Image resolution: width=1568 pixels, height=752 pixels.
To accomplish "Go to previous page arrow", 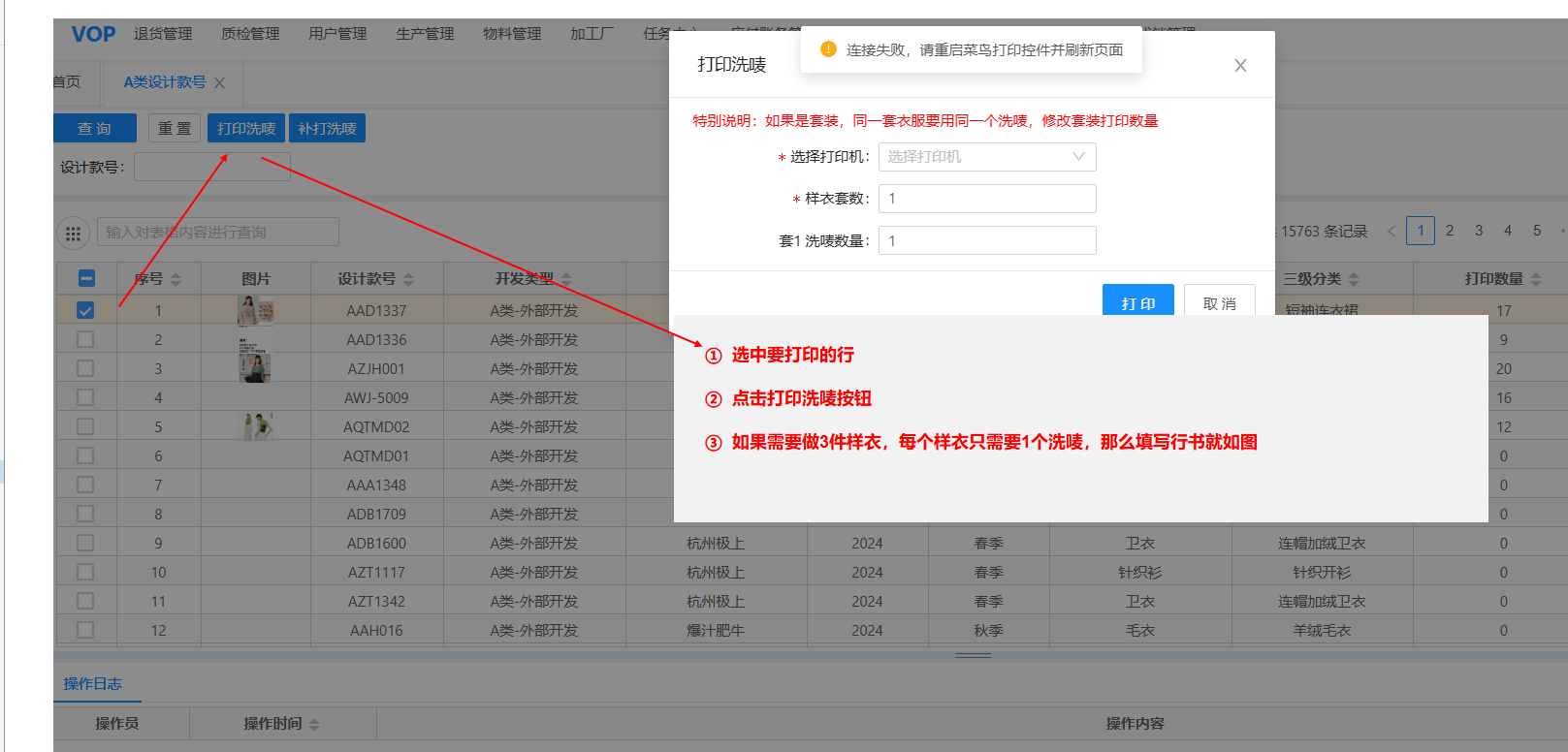I will [x=1392, y=231].
